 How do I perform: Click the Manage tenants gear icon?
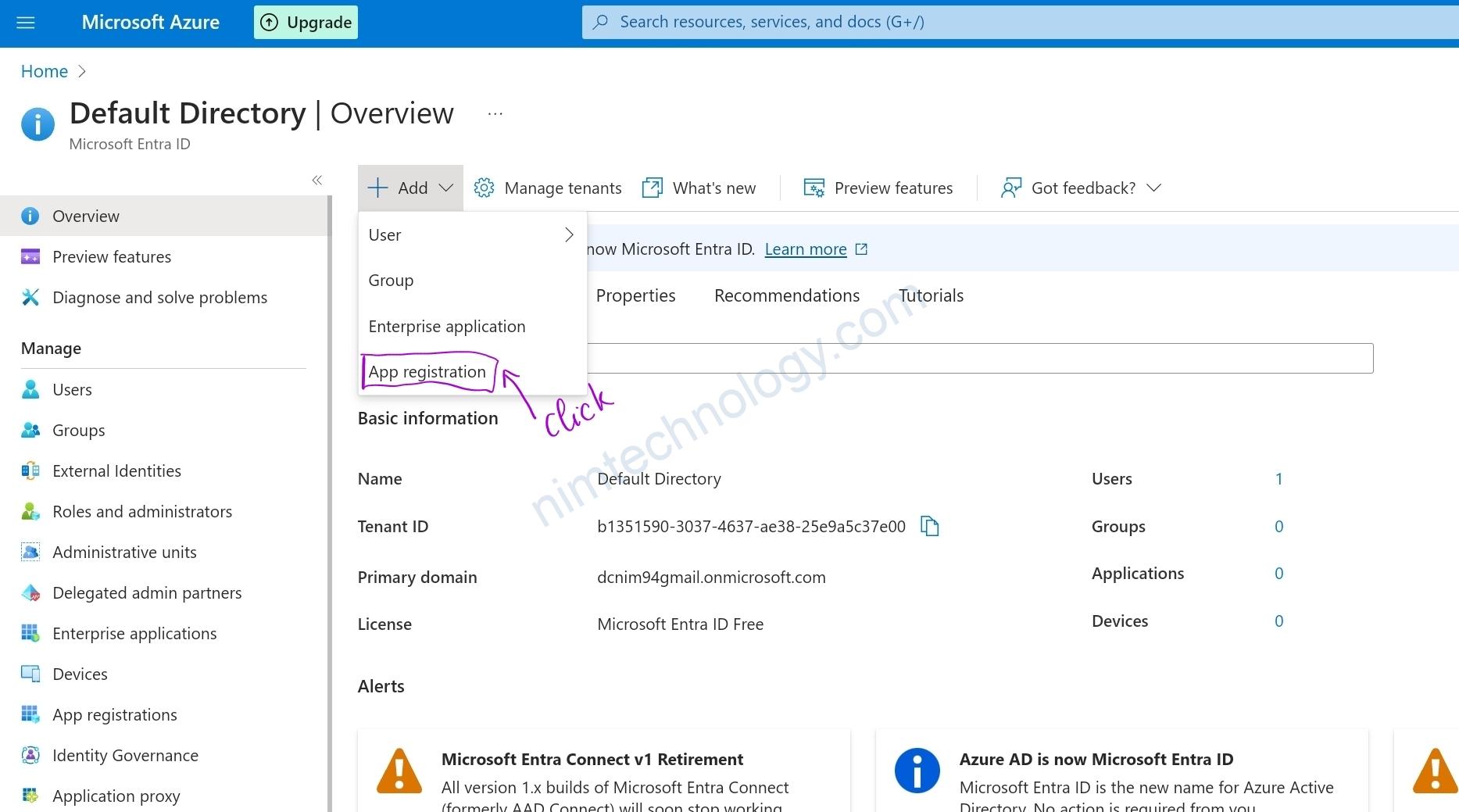coord(484,188)
